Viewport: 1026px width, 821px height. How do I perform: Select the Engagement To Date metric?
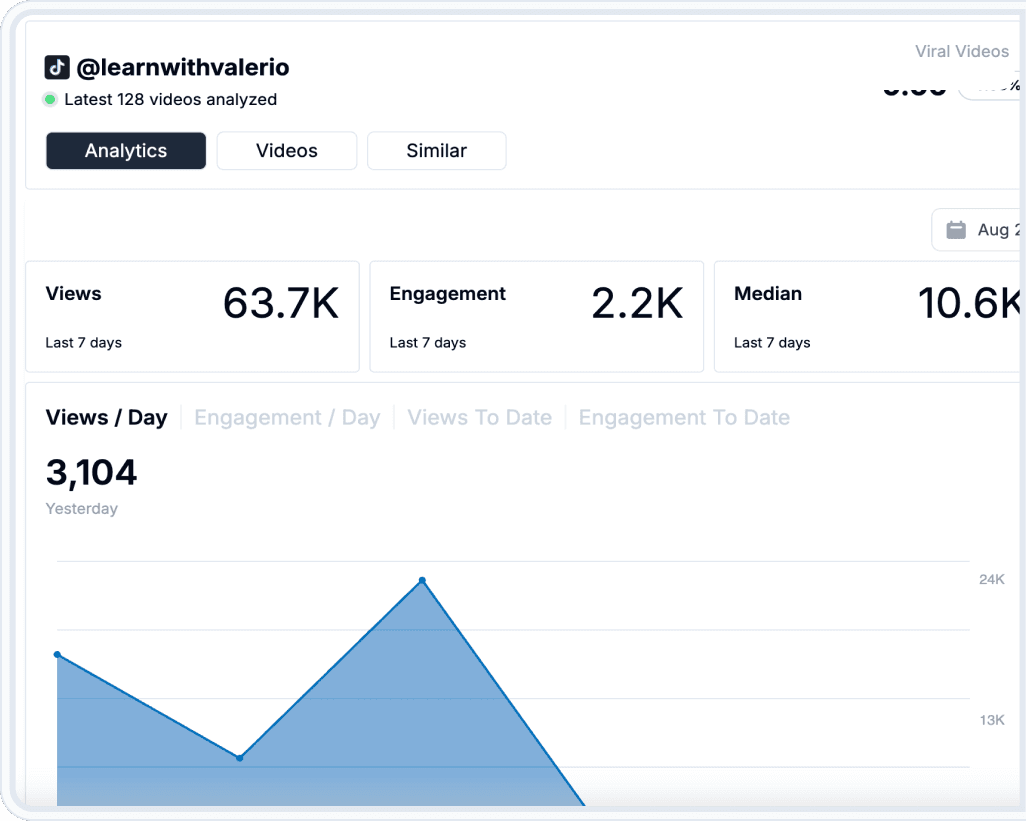coord(684,417)
